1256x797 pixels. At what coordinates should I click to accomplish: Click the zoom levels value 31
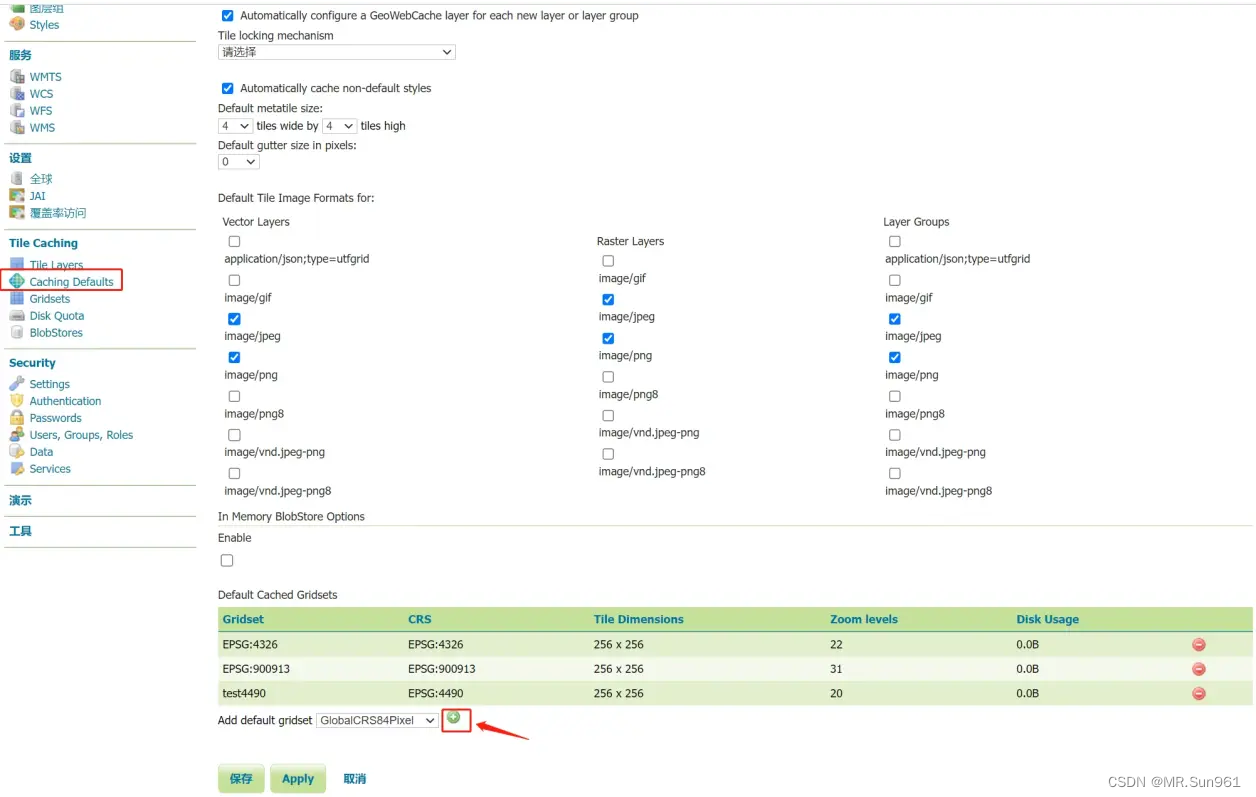(836, 669)
